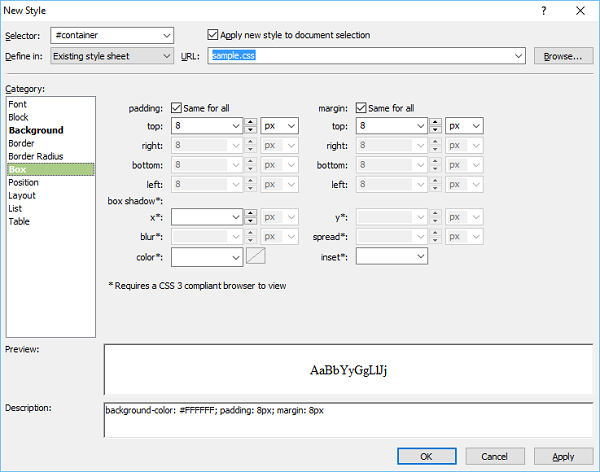This screenshot has width=600, height=472.
Task: Click the help question mark icon
Action: [543, 10]
